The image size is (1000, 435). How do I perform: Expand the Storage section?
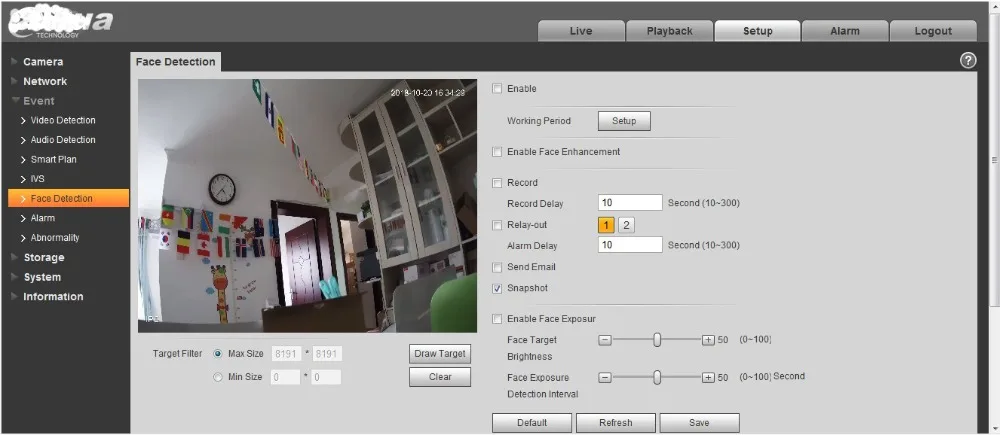point(43,258)
